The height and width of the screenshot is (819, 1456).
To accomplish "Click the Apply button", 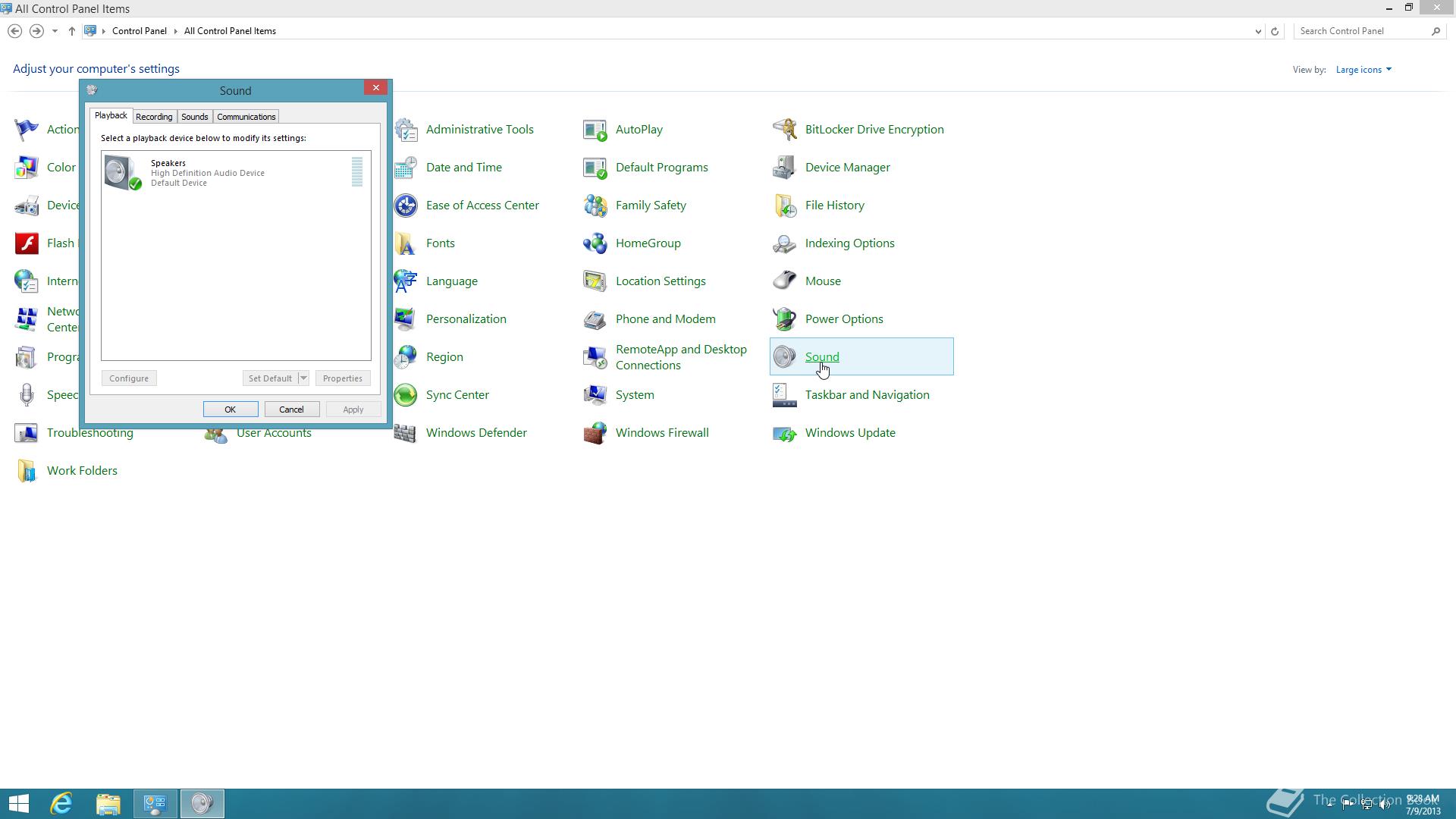I will [353, 409].
